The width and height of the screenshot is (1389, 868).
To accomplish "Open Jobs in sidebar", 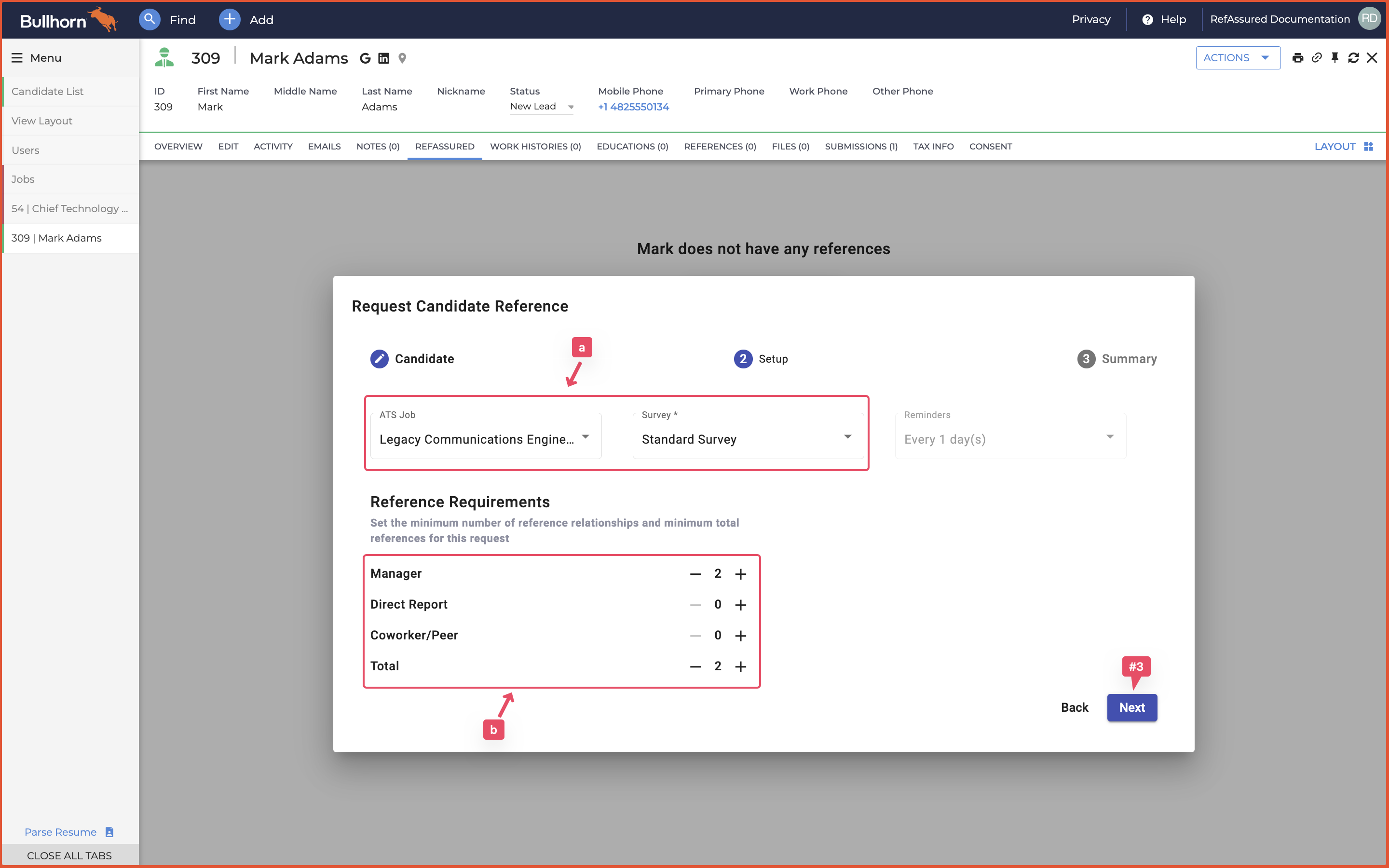I will click(x=70, y=179).
